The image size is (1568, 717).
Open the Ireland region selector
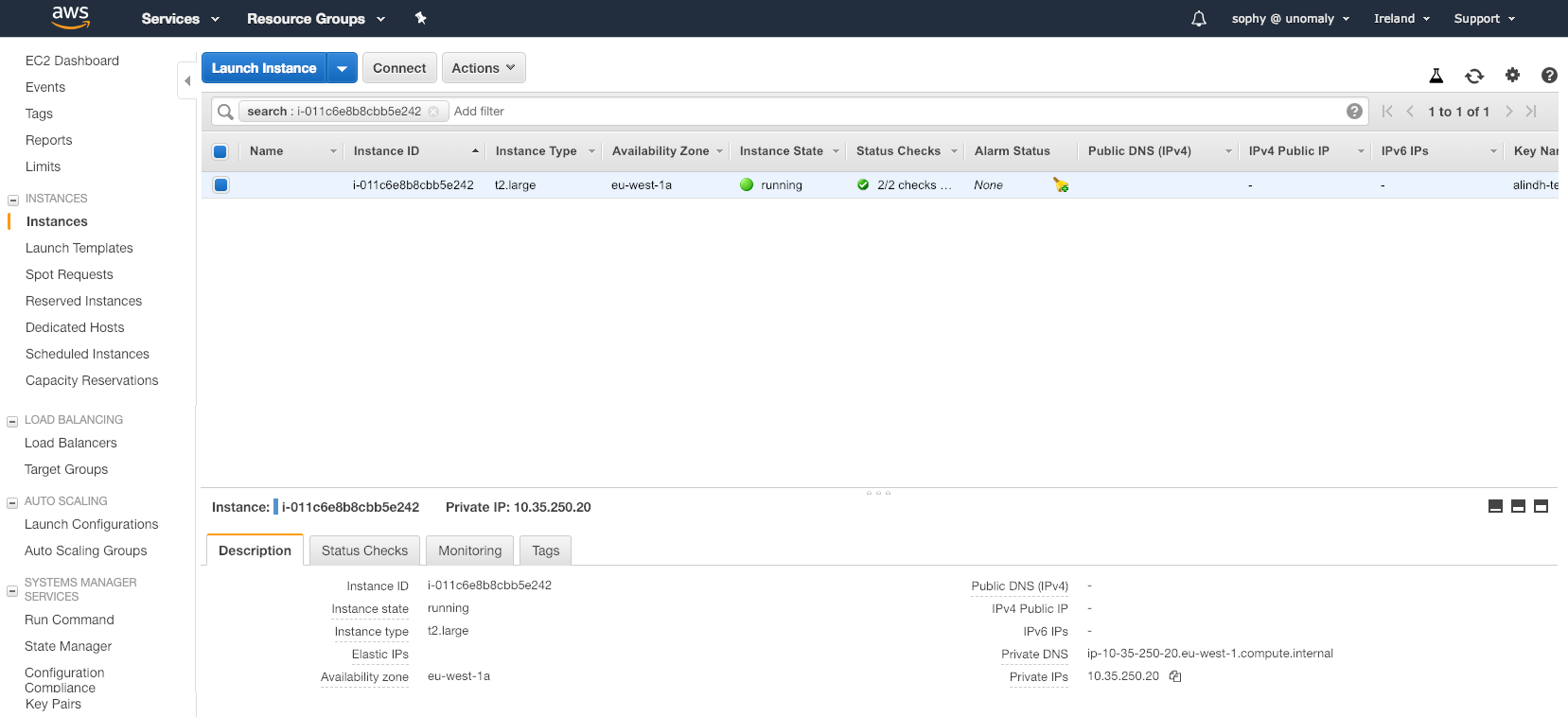[1401, 18]
